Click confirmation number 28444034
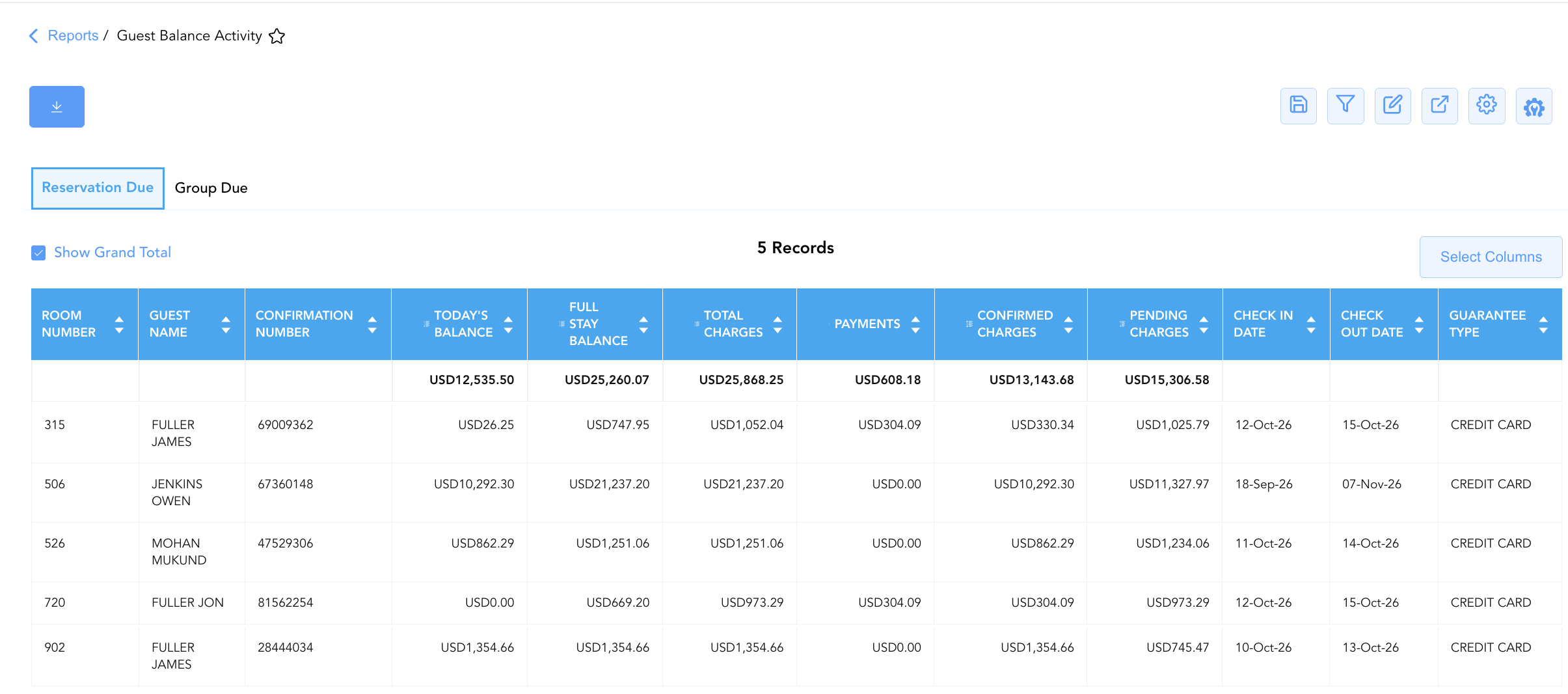This screenshot has height=694, width=1568. pyautogui.click(x=286, y=647)
